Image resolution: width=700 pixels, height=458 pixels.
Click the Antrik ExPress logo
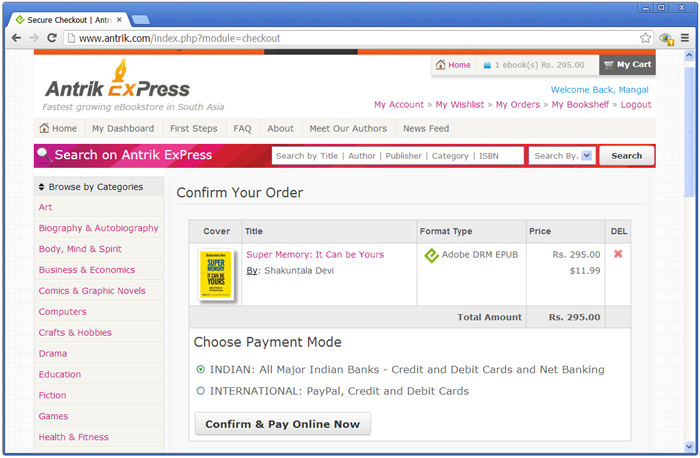click(x=118, y=79)
